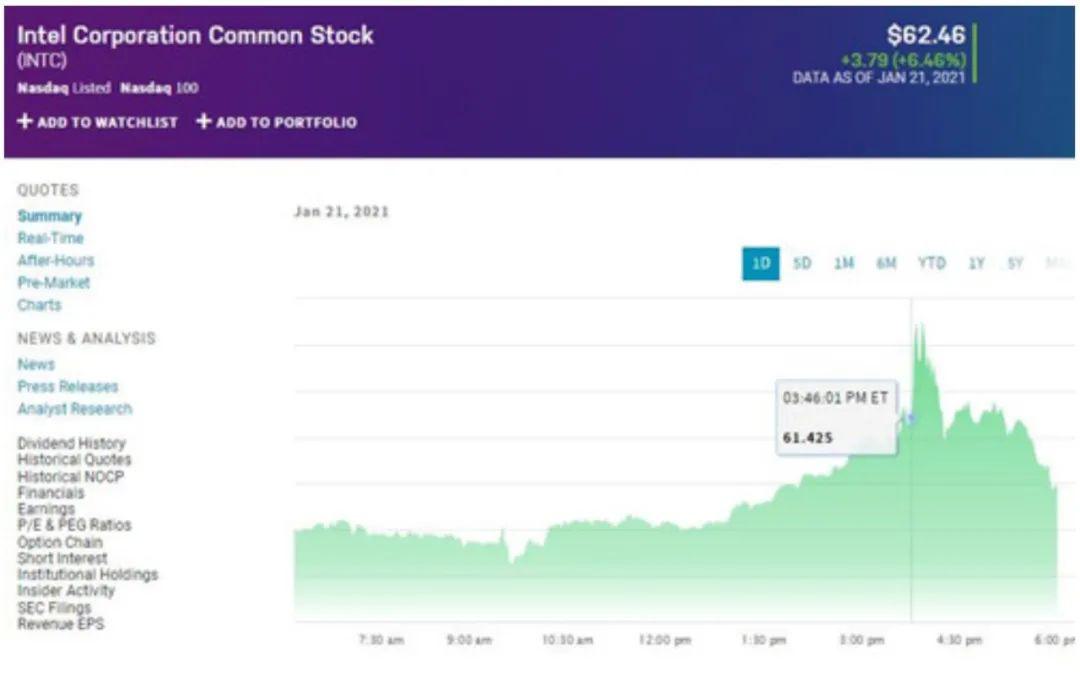Click the plus icon for Add to Watchlist
The image size is (1080, 677).
25,122
